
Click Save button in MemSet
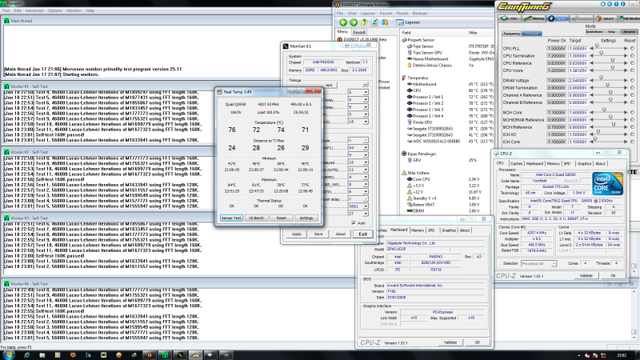click(x=318, y=234)
